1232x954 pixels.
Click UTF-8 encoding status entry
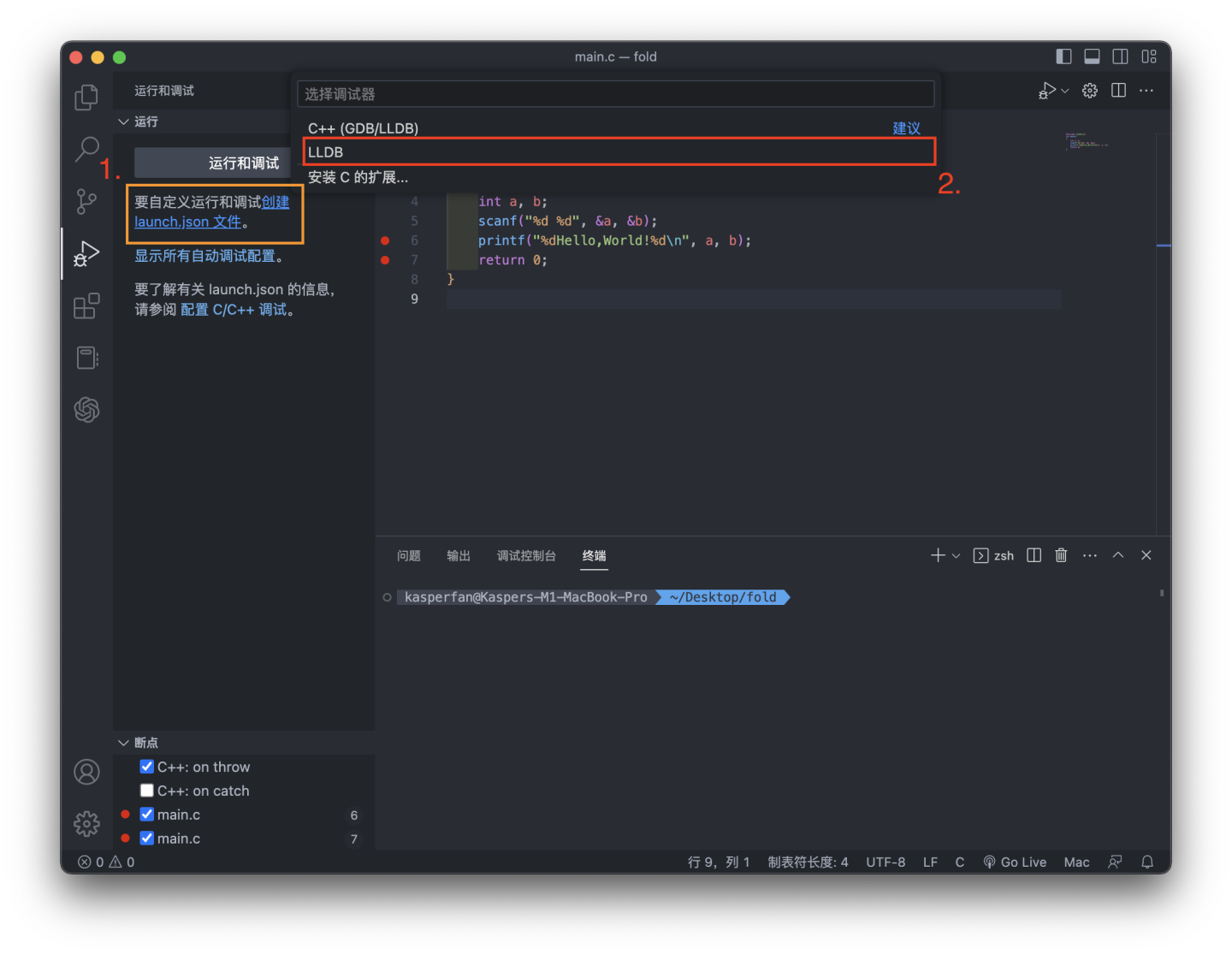885,862
